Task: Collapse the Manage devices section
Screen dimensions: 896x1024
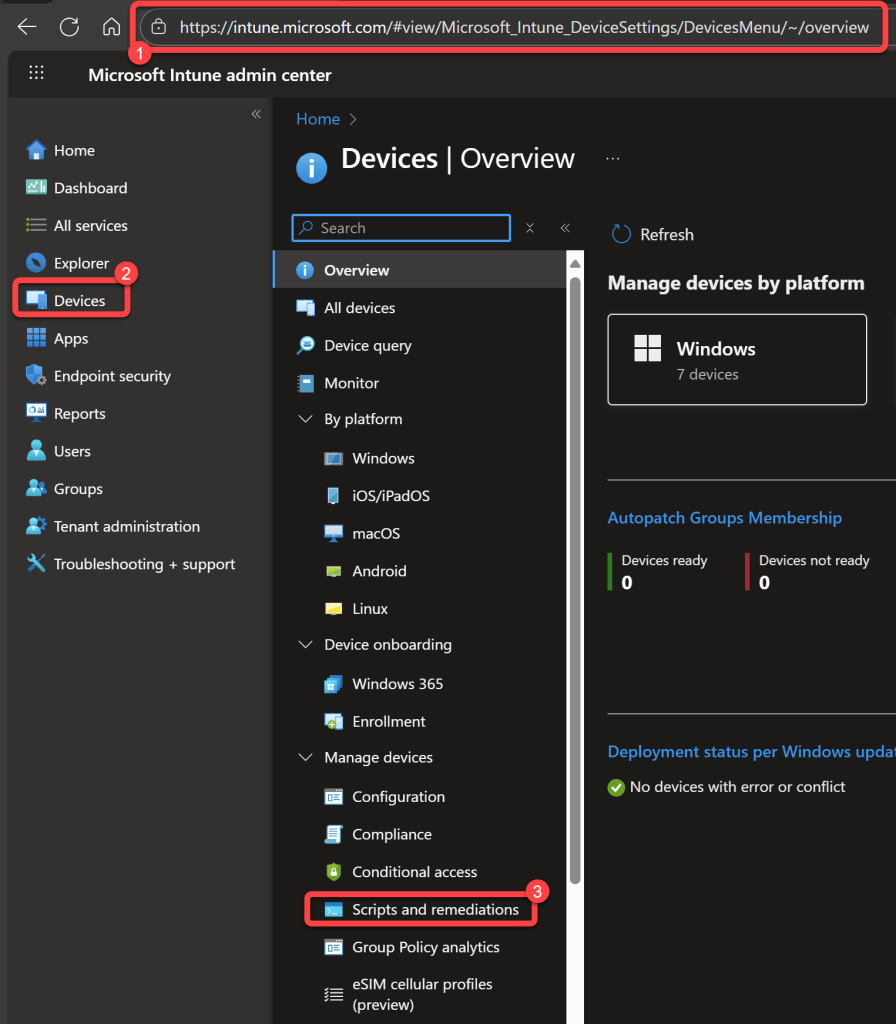Action: [306, 758]
